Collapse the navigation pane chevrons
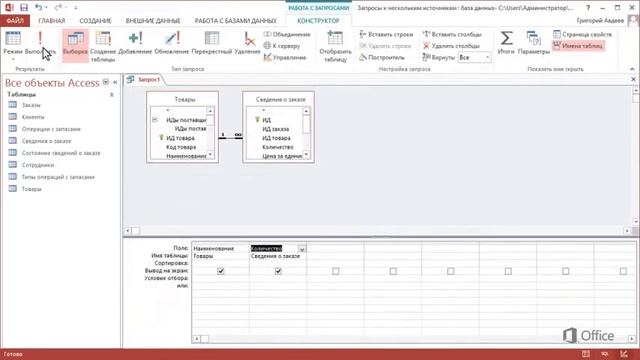 115,82
